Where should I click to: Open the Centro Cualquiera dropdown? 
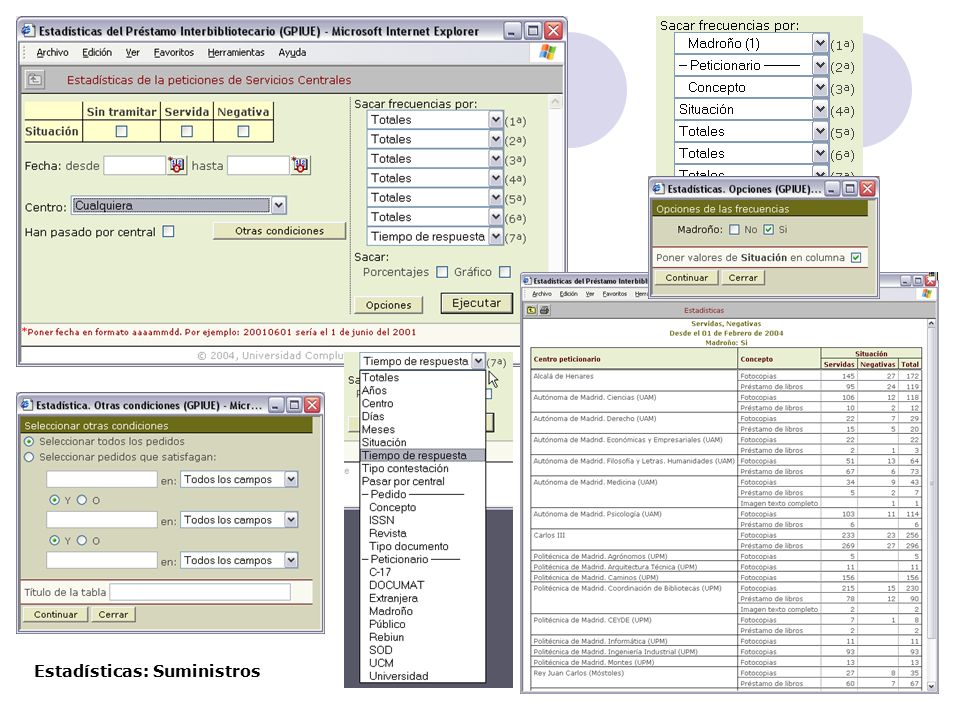pyautogui.click(x=179, y=206)
